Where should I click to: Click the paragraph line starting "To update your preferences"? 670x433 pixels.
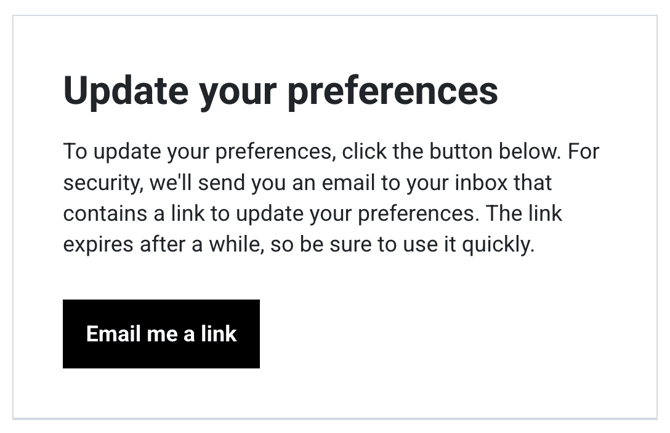pyautogui.click(x=331, y=152)
